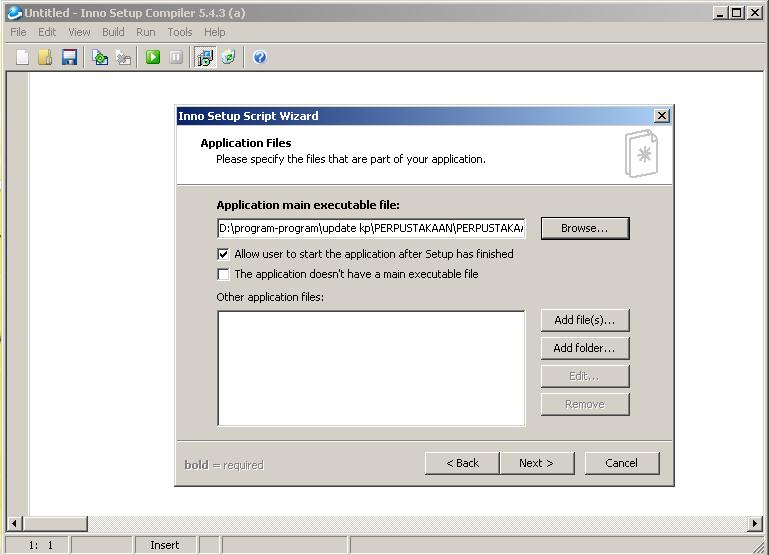Compile the script using the toolbar icon

click(100, 57)
